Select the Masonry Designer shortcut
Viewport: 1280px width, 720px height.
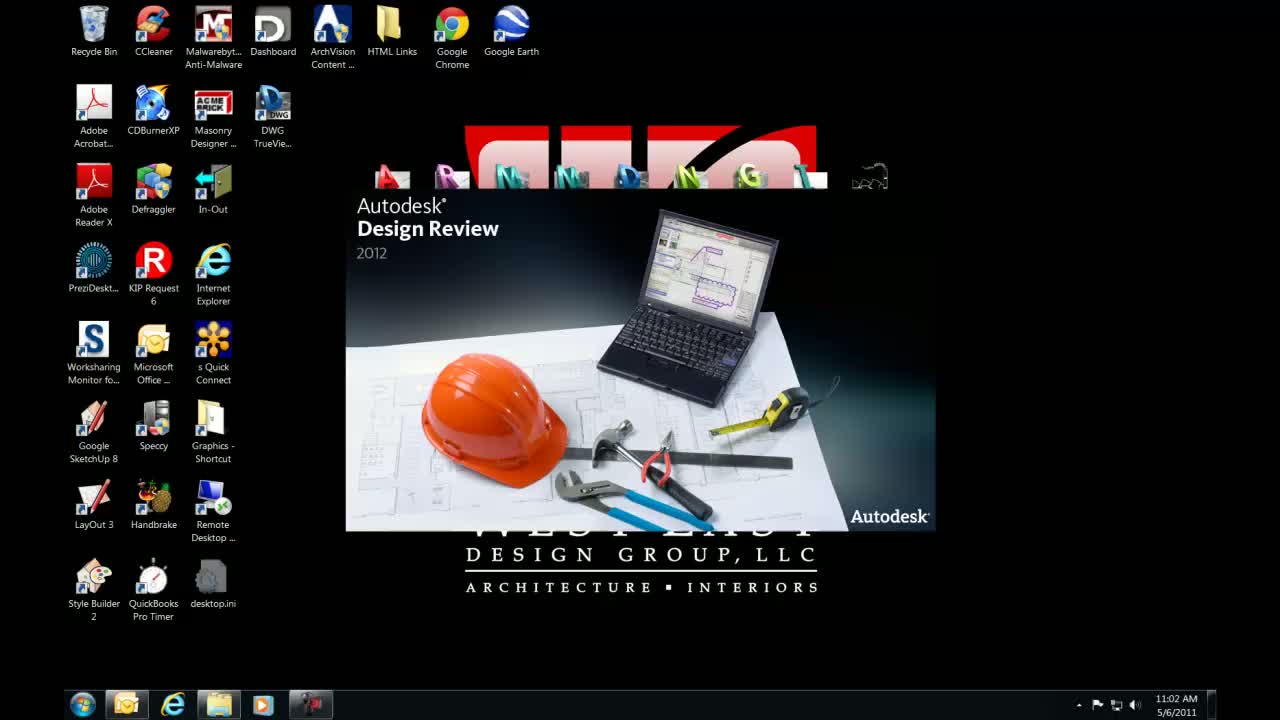[213, 117]
